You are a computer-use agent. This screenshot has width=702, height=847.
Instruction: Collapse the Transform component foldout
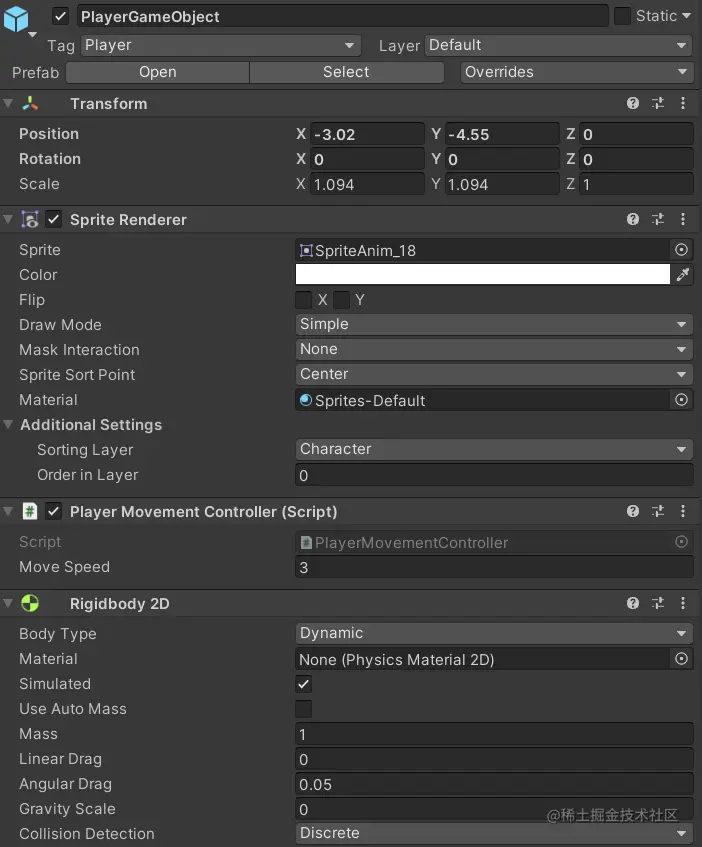coord(9,104)
